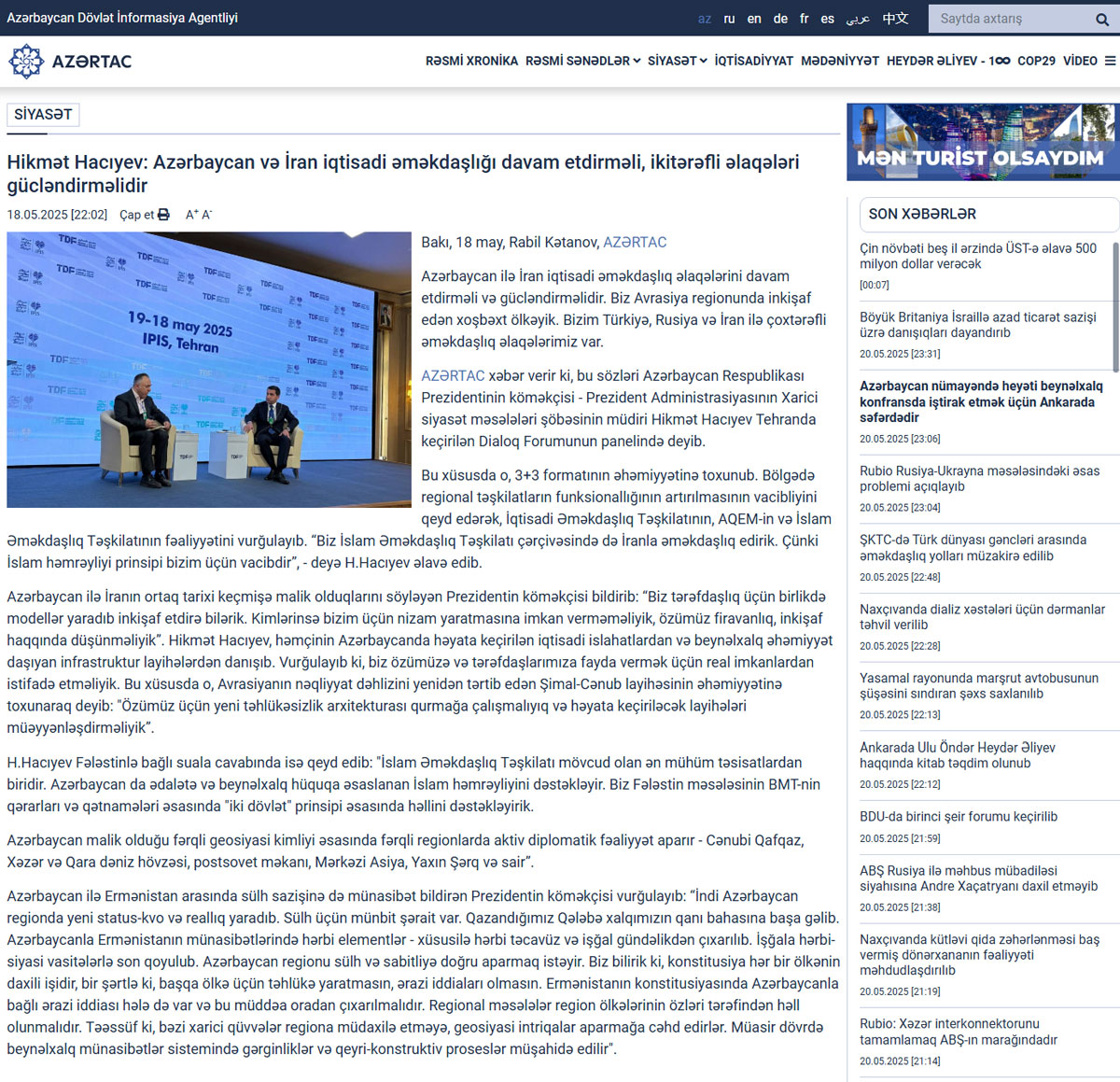Switch language to ru

729,19
